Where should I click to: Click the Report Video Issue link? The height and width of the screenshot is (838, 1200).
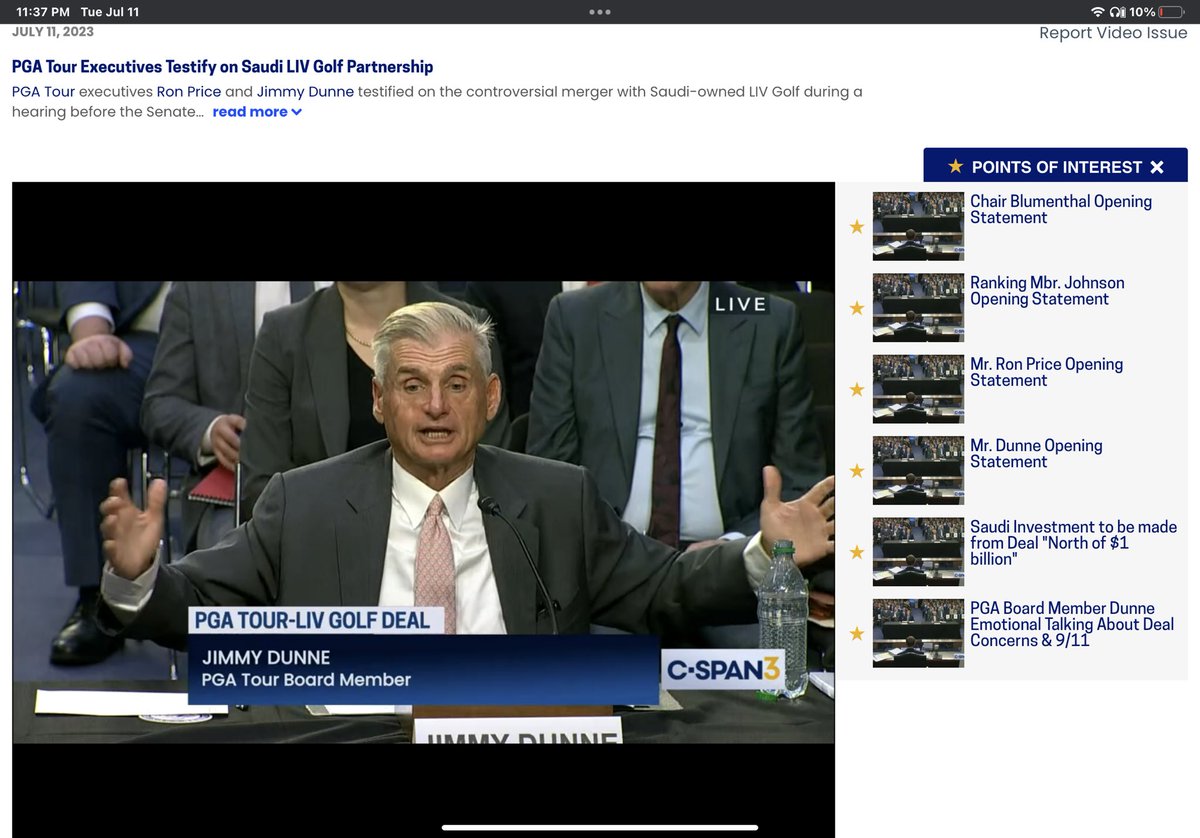coord(1113,33)
